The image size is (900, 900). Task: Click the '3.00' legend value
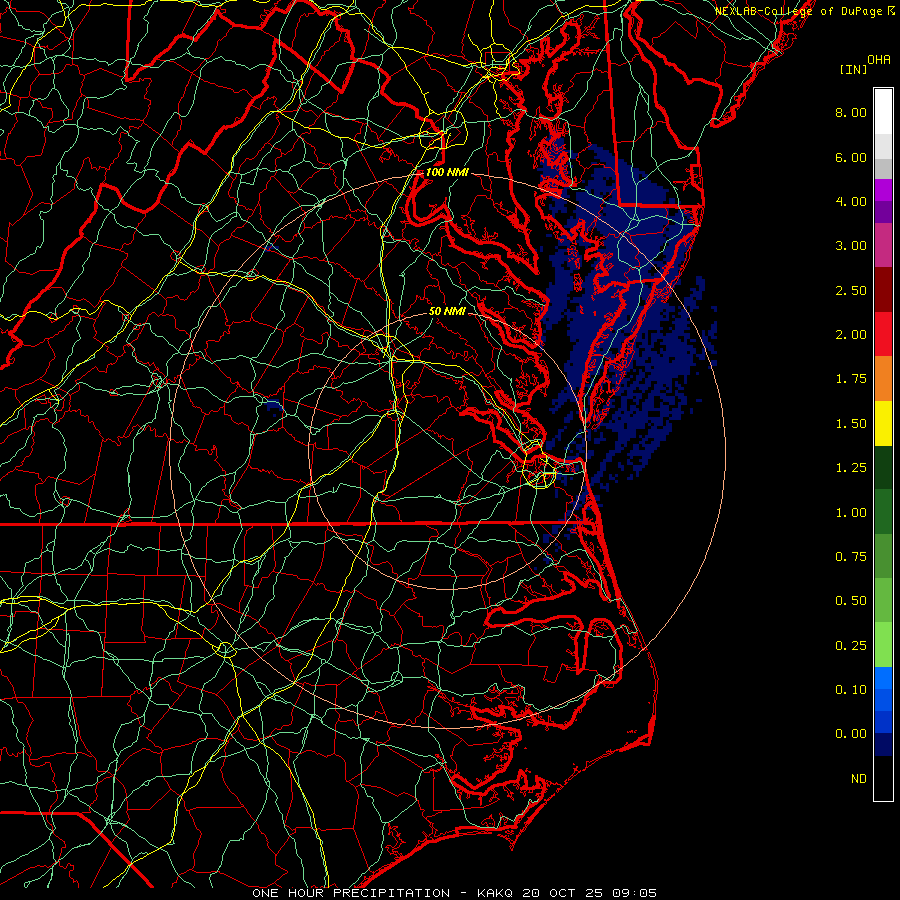(x=851, y=246)
